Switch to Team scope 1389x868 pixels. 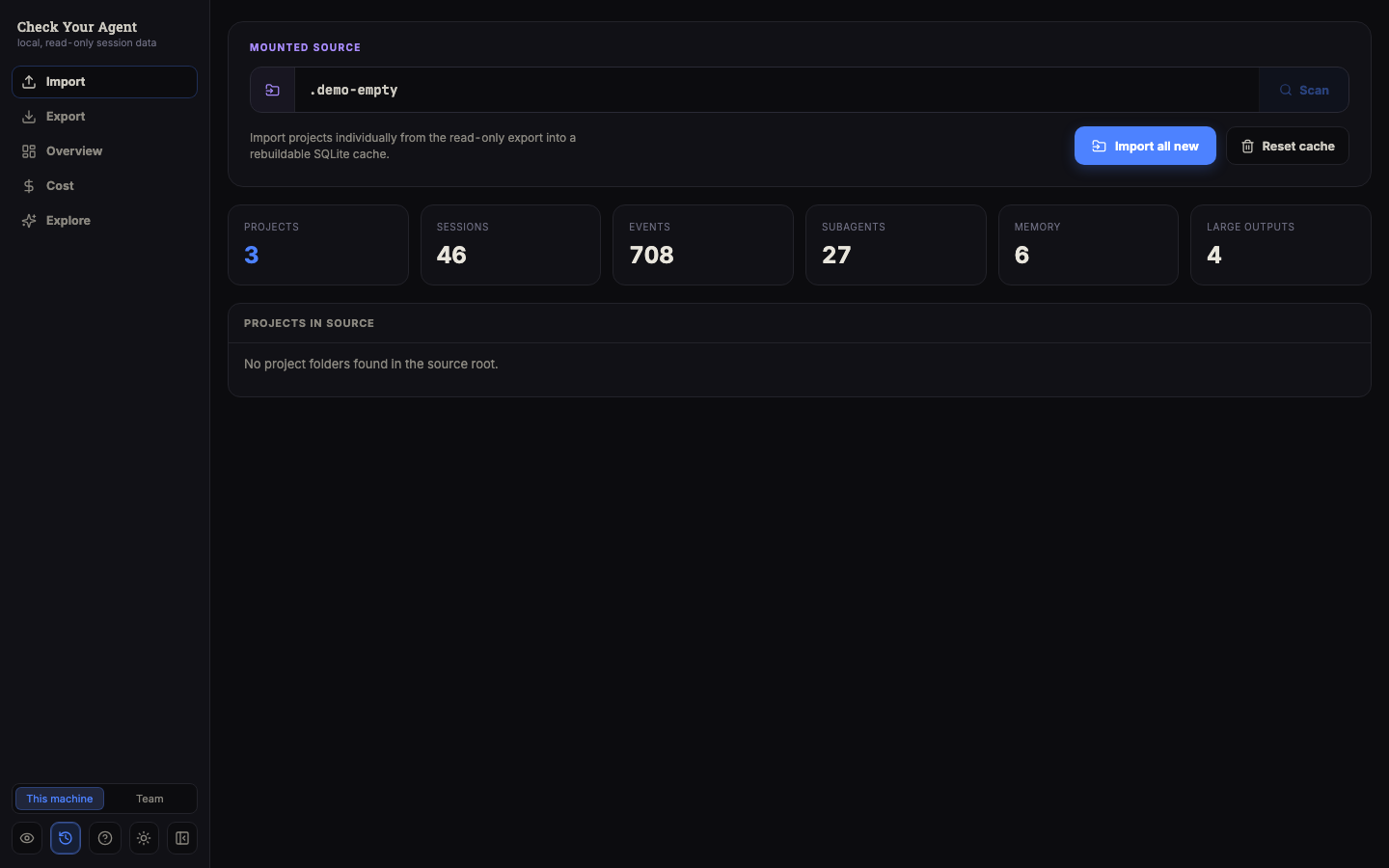(x=150, y=799)
